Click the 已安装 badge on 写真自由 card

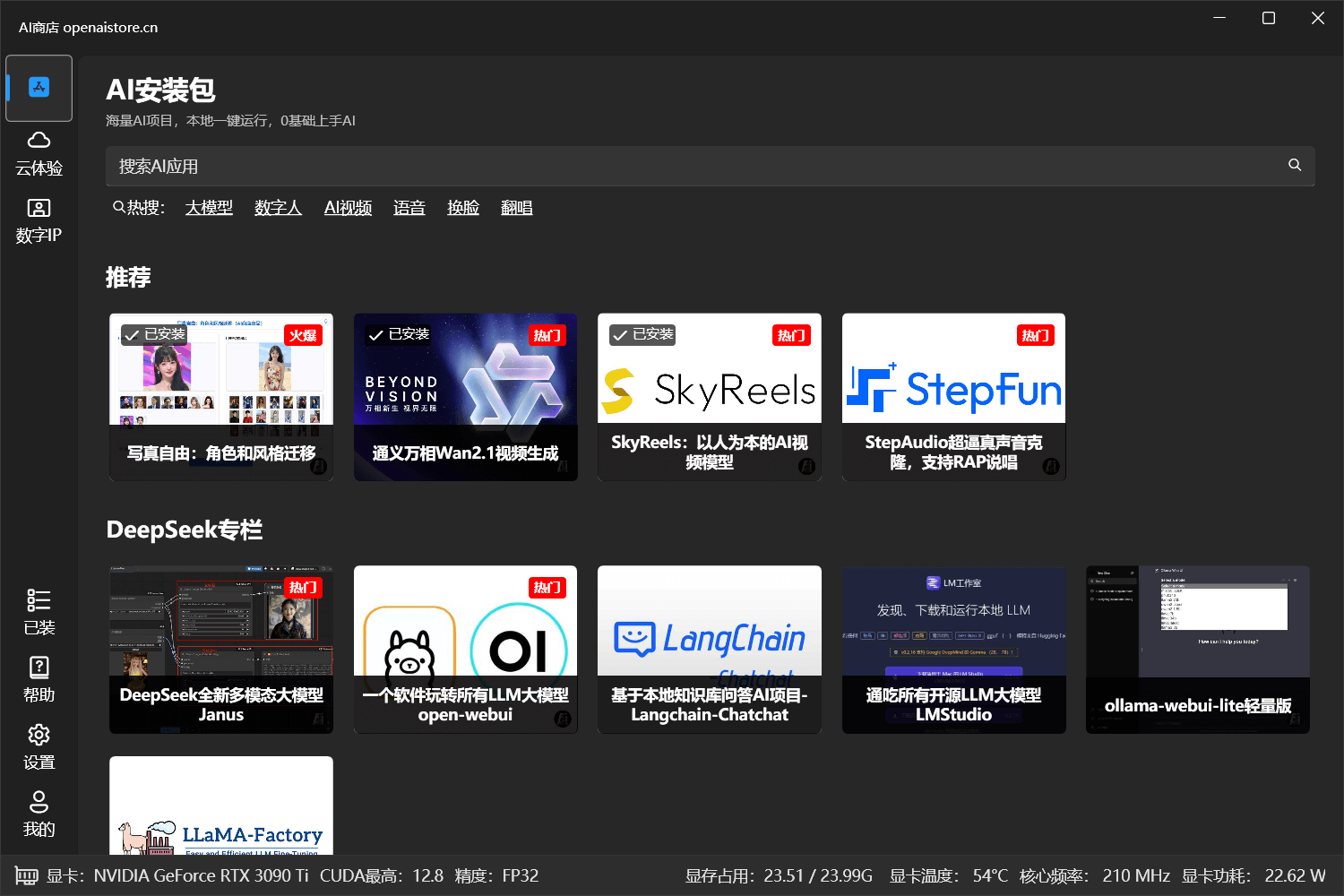coord(154,334)
